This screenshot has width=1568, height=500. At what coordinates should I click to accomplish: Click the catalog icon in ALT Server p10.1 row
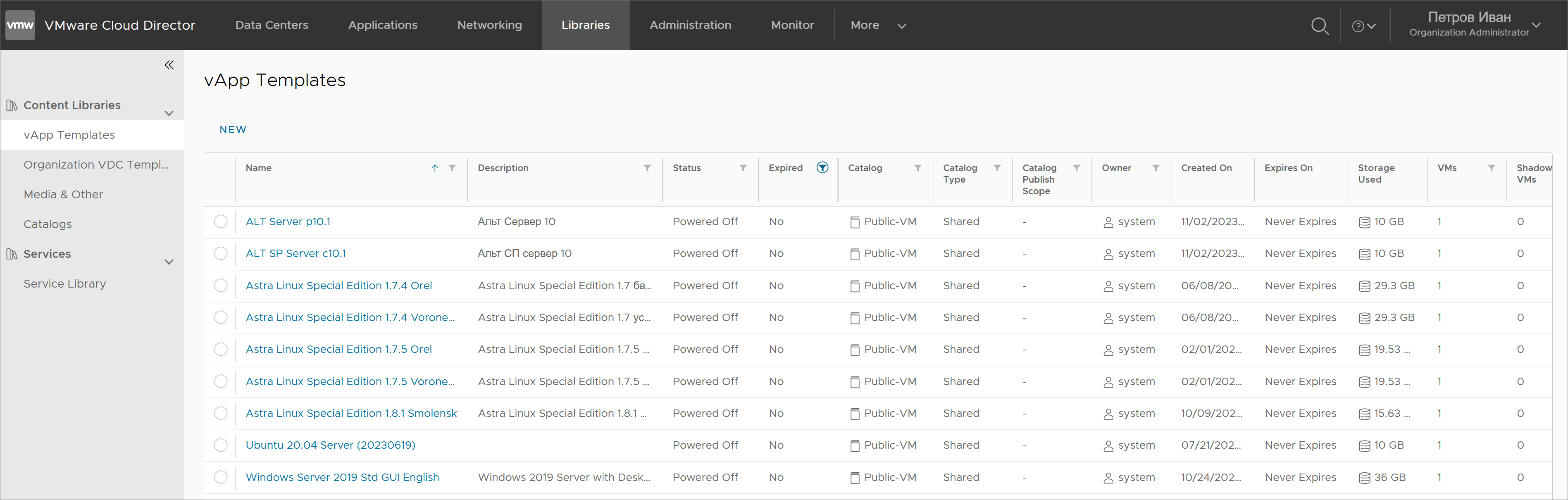pos(855,222)
